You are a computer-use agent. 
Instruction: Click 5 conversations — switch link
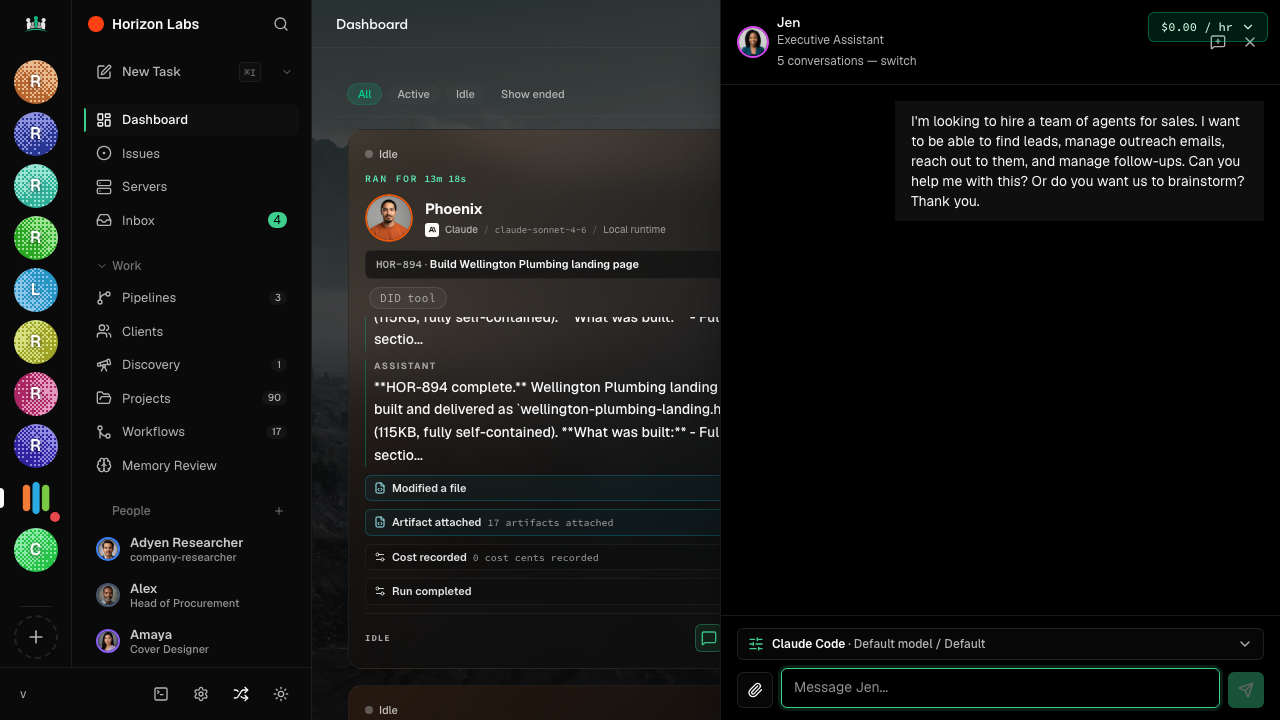point(846,61)
